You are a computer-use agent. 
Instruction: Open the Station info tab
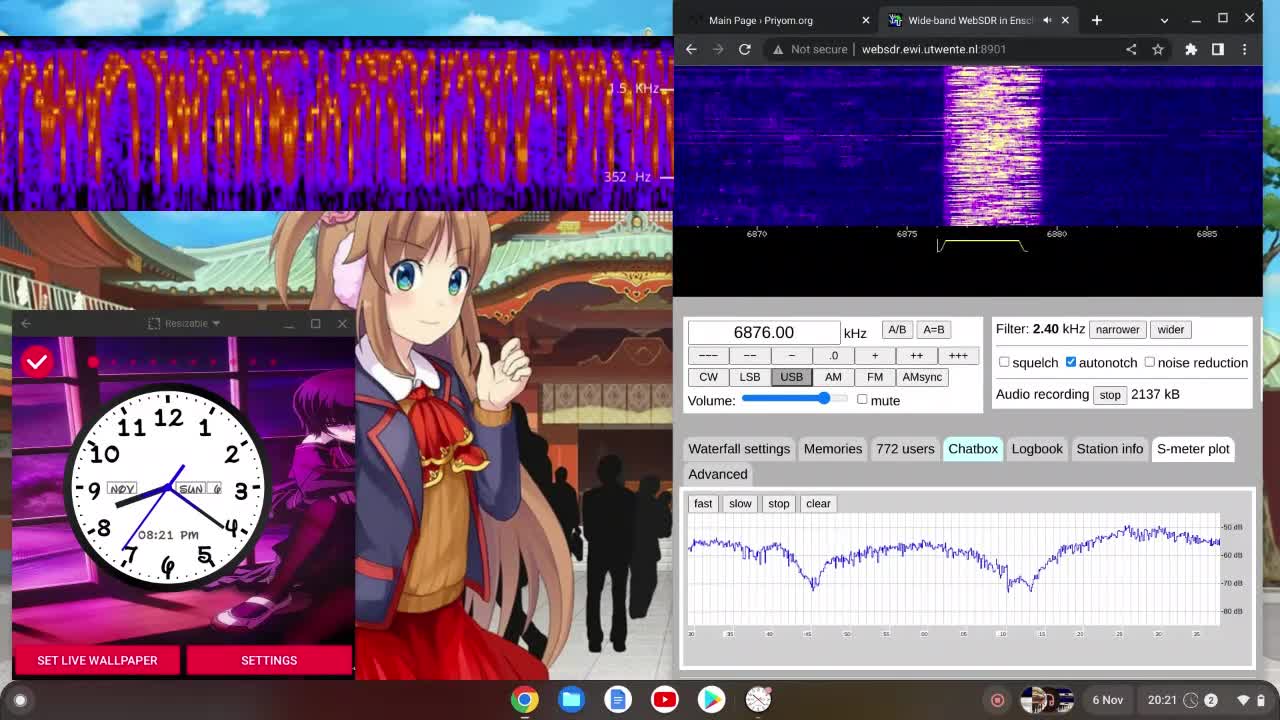pyautogui.click(x=1110, y=448)
